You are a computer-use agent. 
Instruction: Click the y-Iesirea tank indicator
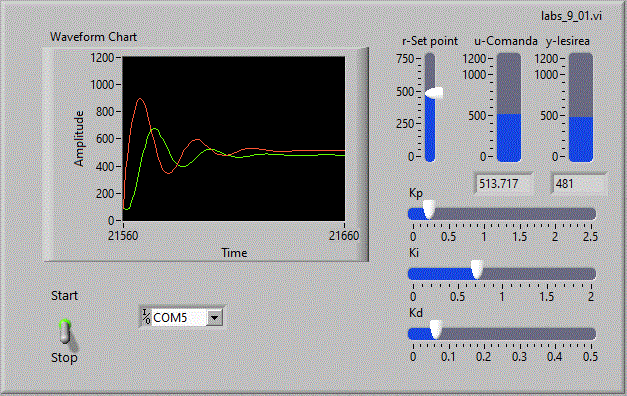(581, 107)
